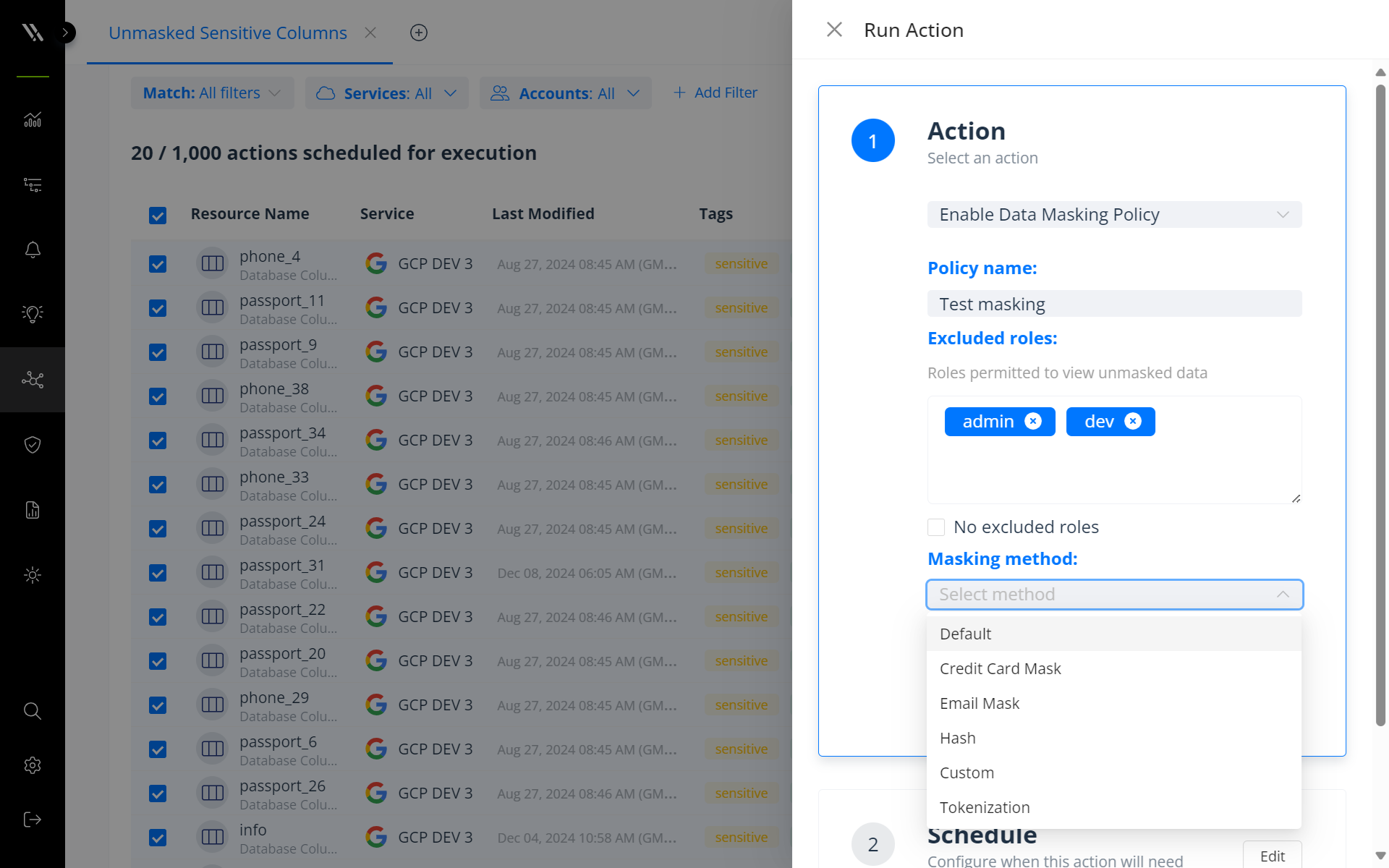Click the database column icon for phone_4
The height and width of the screenshot is (868, 1389).
tap(210, 264)
